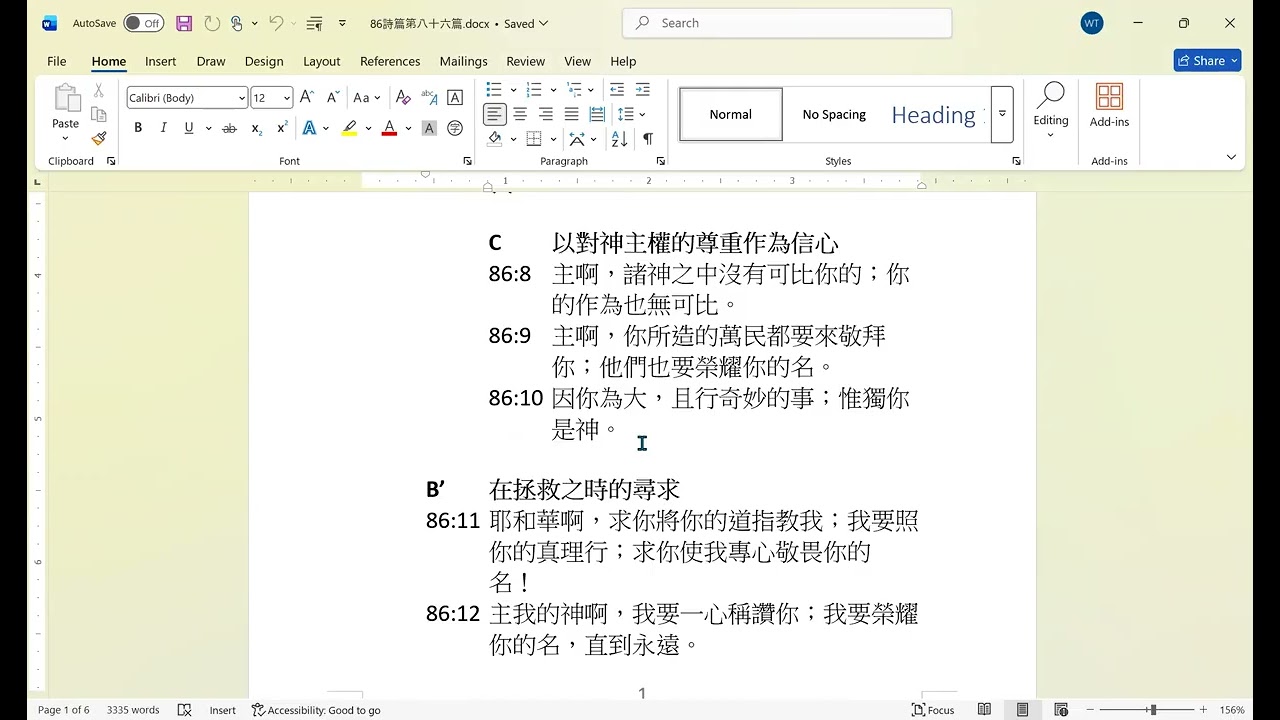Image resolution: width=1280 pixels, height=720 pixels.
Task: Open the numbering list dropdown arrow
Action: coord(551,90)
